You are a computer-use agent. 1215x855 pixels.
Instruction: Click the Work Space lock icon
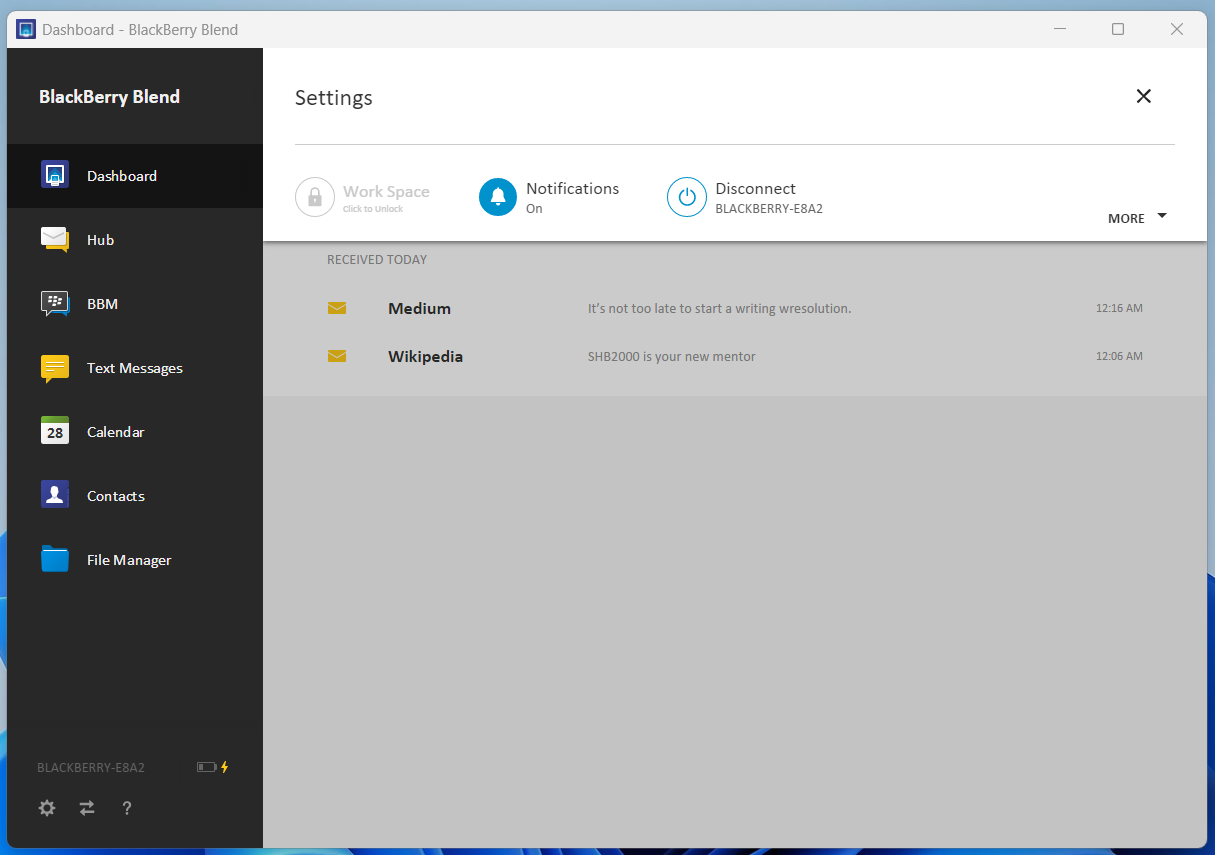(315, 197)
